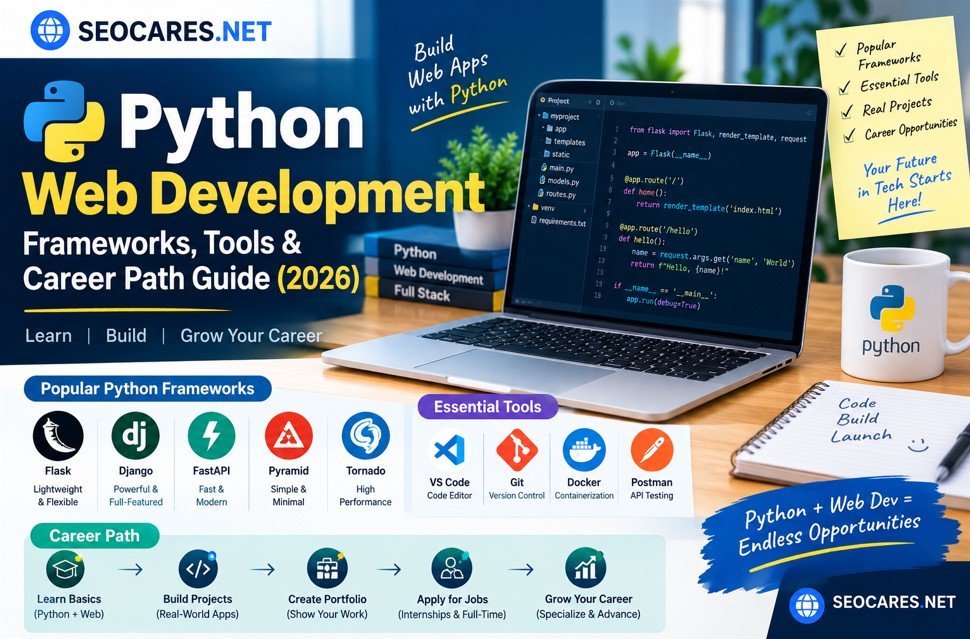Open the static folder in the project tree
Viewport: 970px width, 639px height.
point(557,154)
